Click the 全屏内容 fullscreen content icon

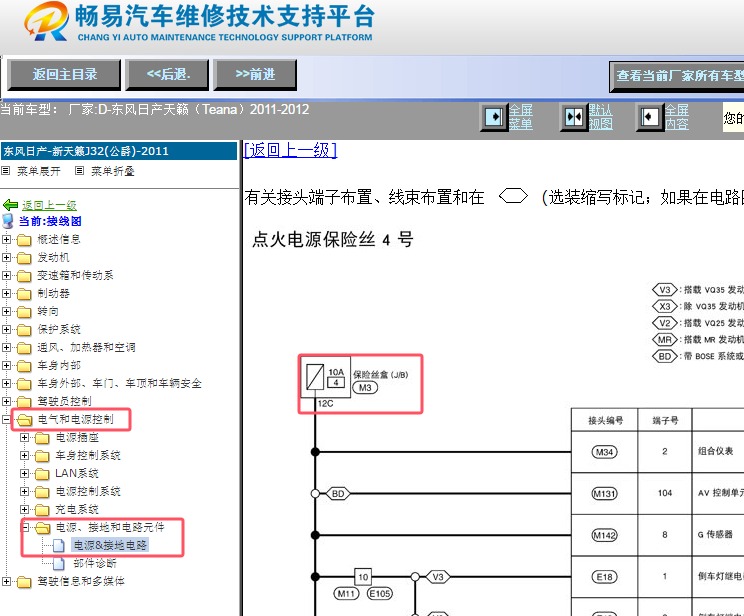tap(650, 117)
